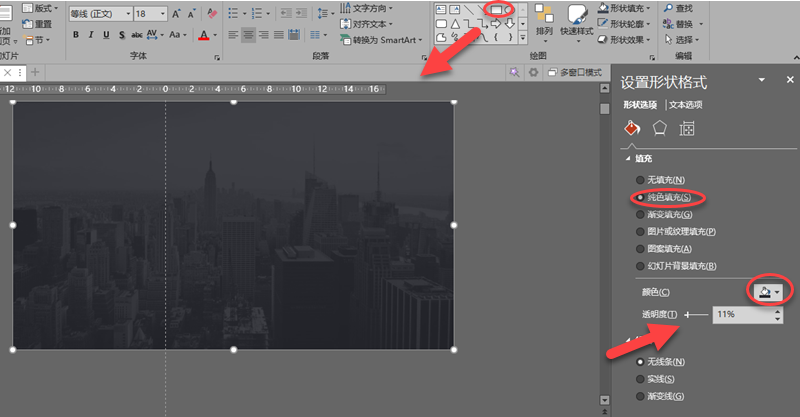Open Fill & Line options icon
Screen dimensions: 800x417
point(632,128)
